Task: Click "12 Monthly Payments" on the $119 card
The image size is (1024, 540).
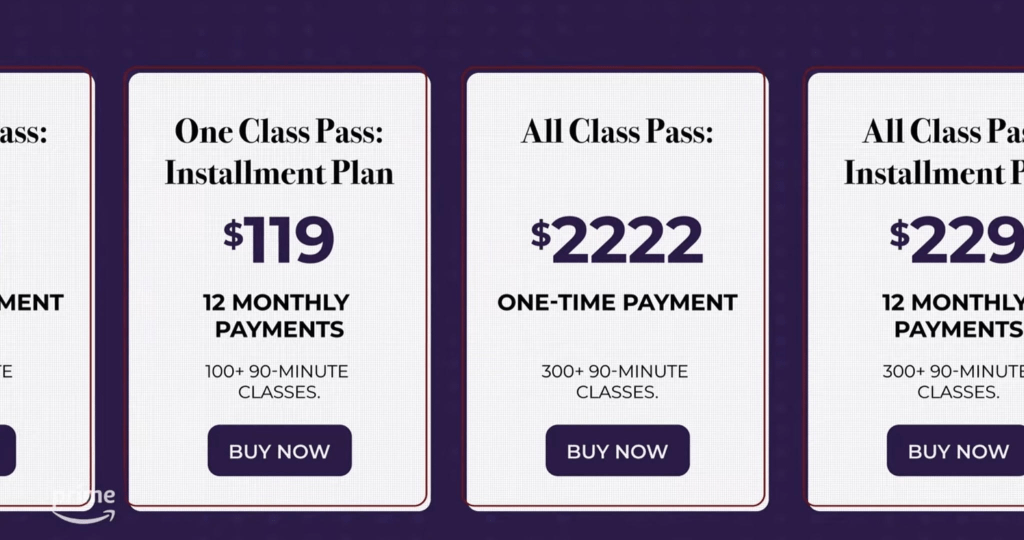Action: (276, 315)
